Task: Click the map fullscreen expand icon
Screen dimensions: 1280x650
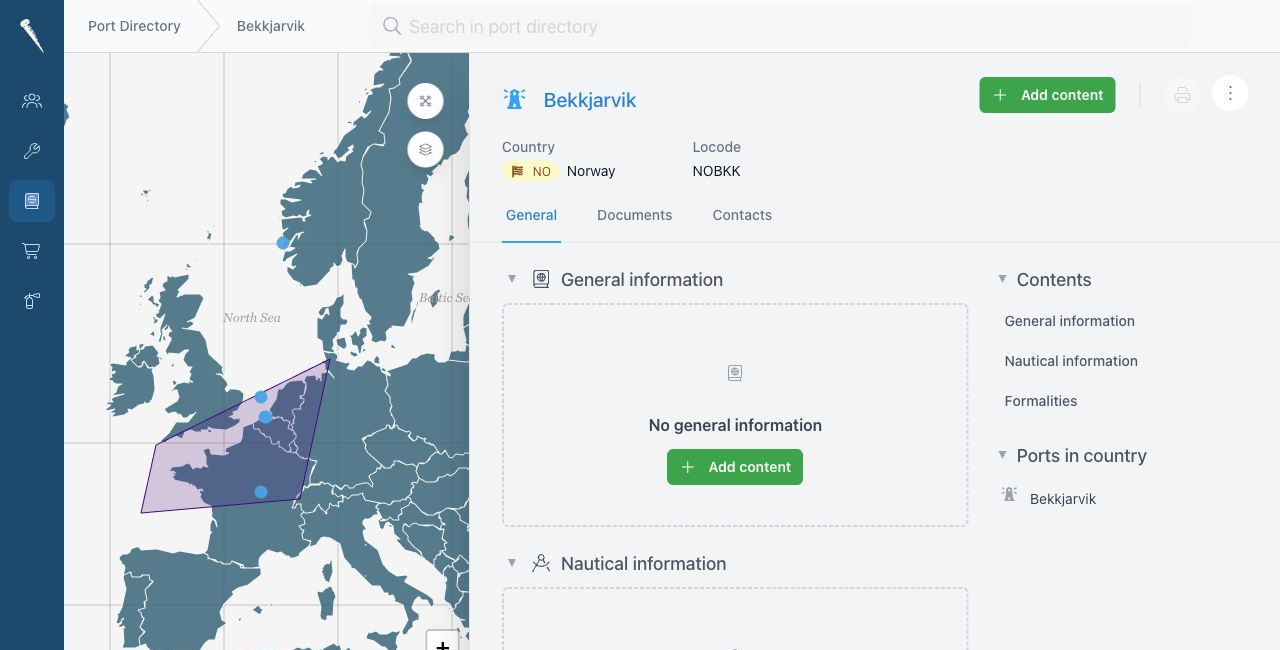Action: point(425,101)
